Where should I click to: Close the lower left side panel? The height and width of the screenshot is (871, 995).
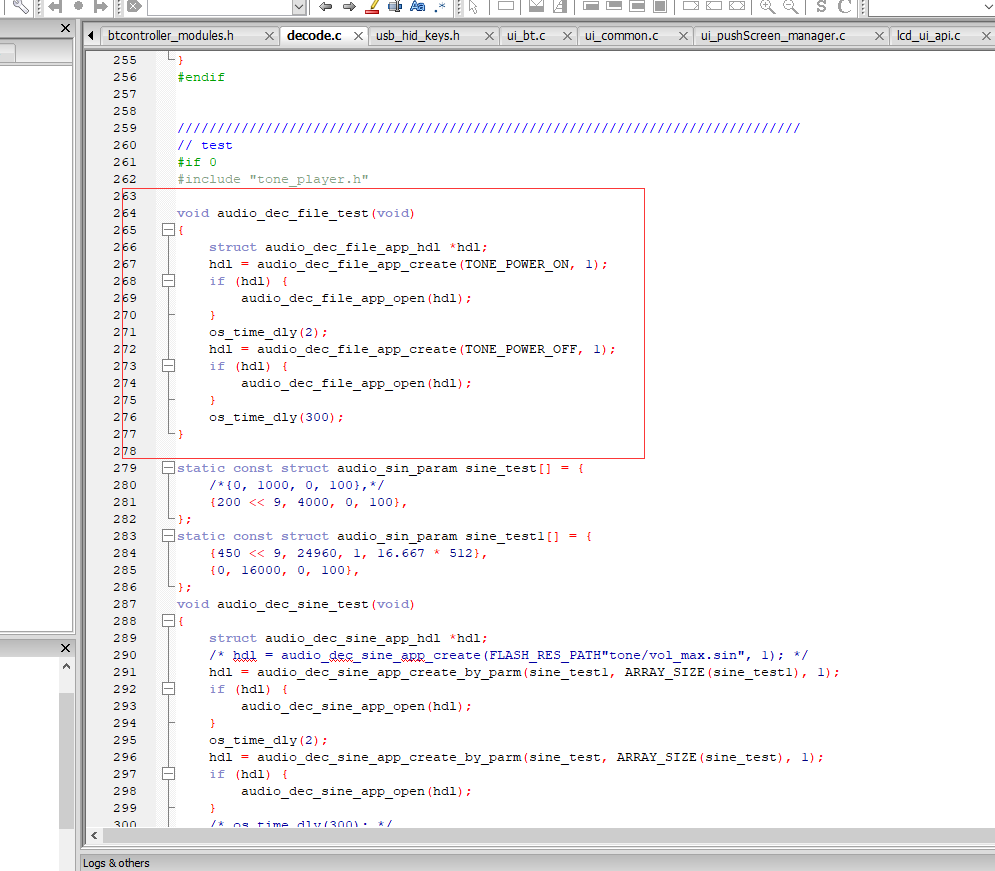(65, 648)
